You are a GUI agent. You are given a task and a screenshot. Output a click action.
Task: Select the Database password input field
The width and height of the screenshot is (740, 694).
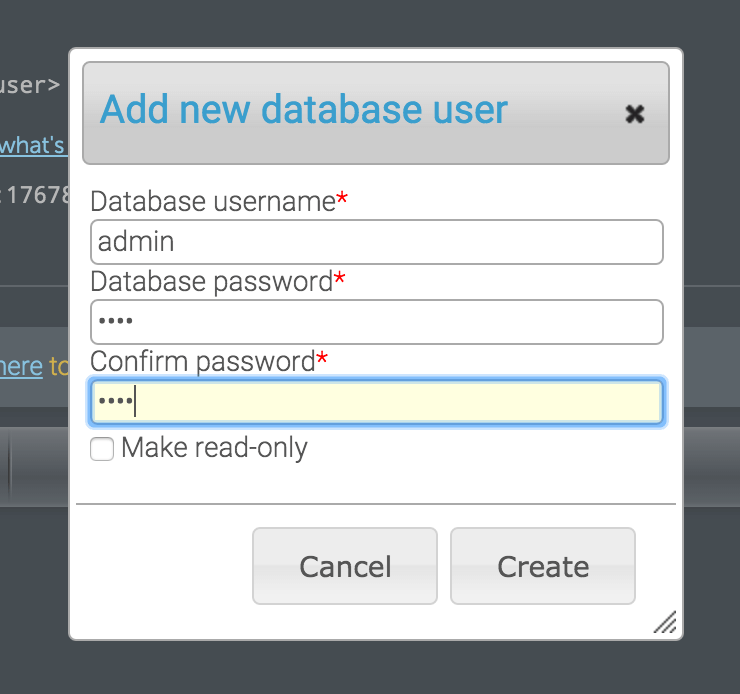377,322
